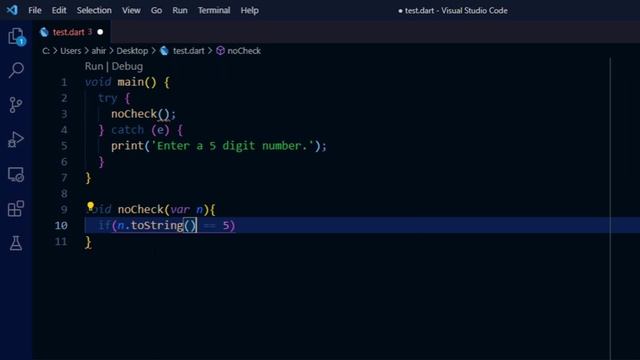Click line number 10 in gutter
This screenshot has height=360, width=640.
[x=61, y=225]
